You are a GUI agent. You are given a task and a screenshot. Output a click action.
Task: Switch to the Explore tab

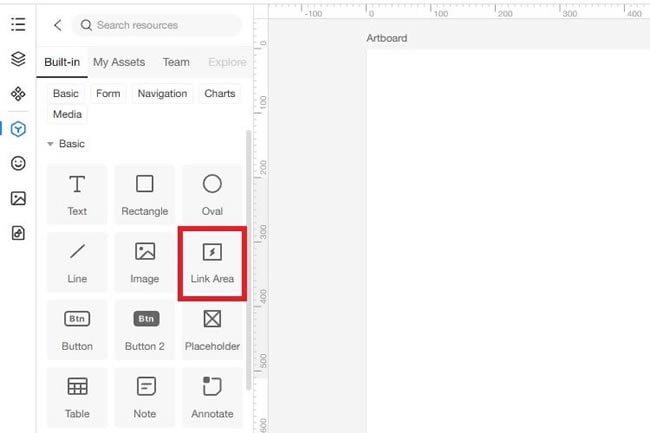click(227, 62)
